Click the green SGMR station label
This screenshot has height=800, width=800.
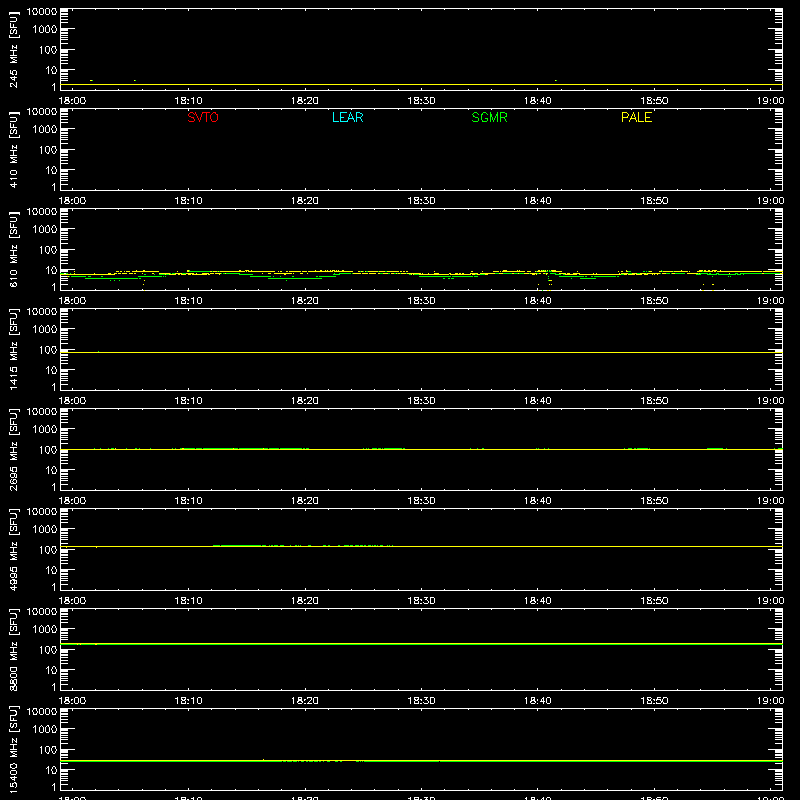click(x=489, y=117)
